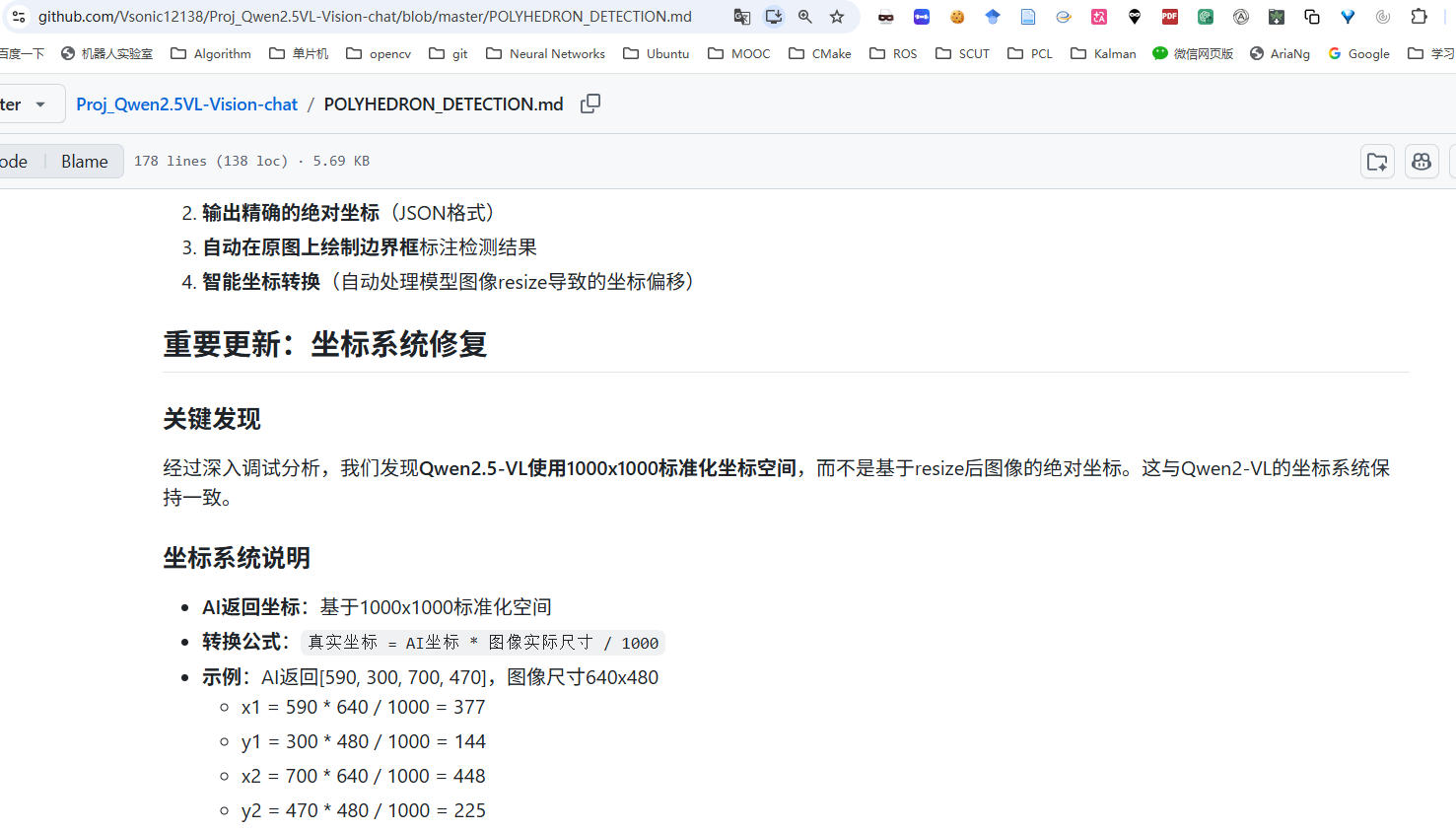Open the Ubuntu bookmark folder
This screenshot has height=831, width=1456.
[657, 53]
